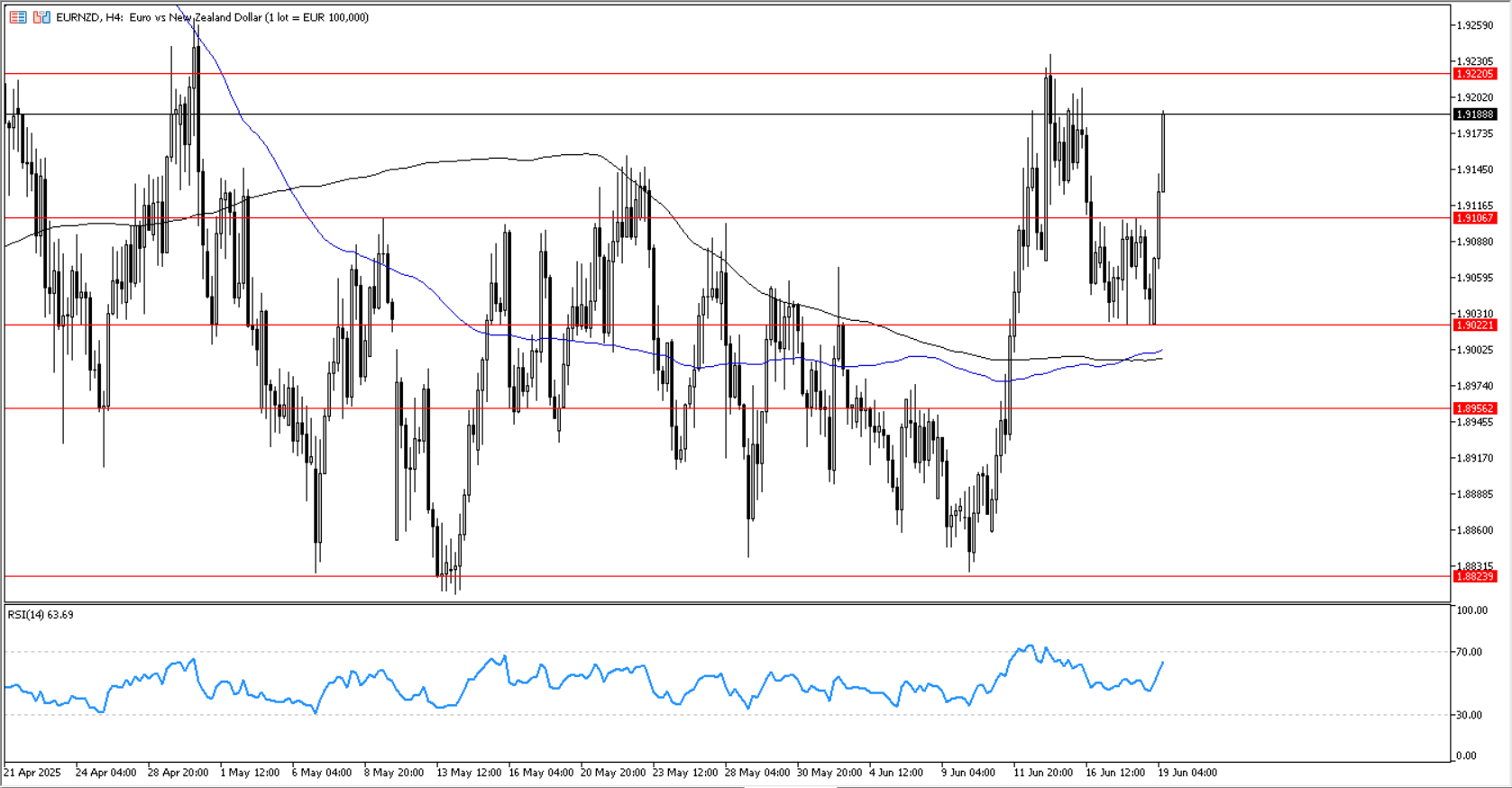Click the 16 May 04:00 time label

(541, 773)
